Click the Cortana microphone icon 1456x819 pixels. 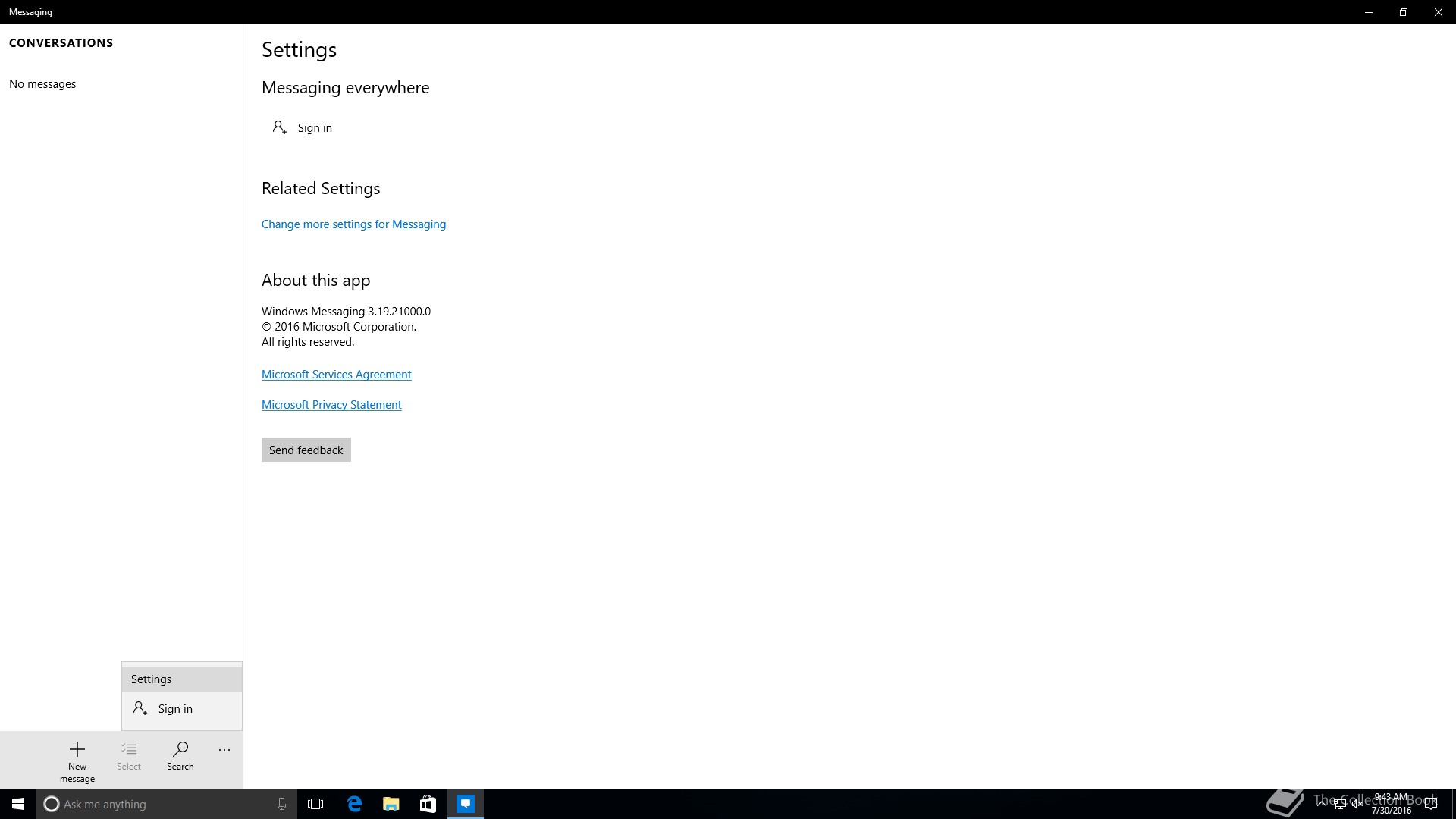click(281, 804)
